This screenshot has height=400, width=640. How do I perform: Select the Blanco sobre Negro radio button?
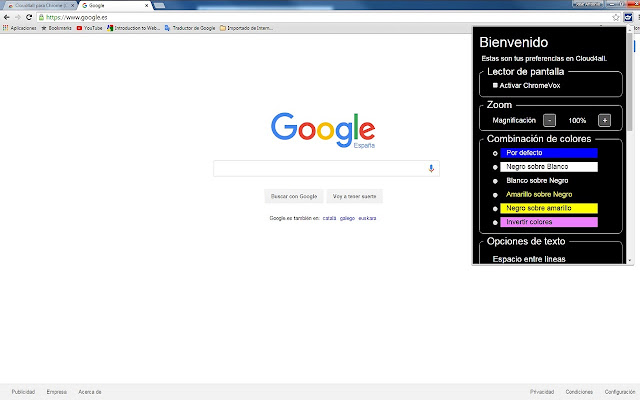point(495,181)
